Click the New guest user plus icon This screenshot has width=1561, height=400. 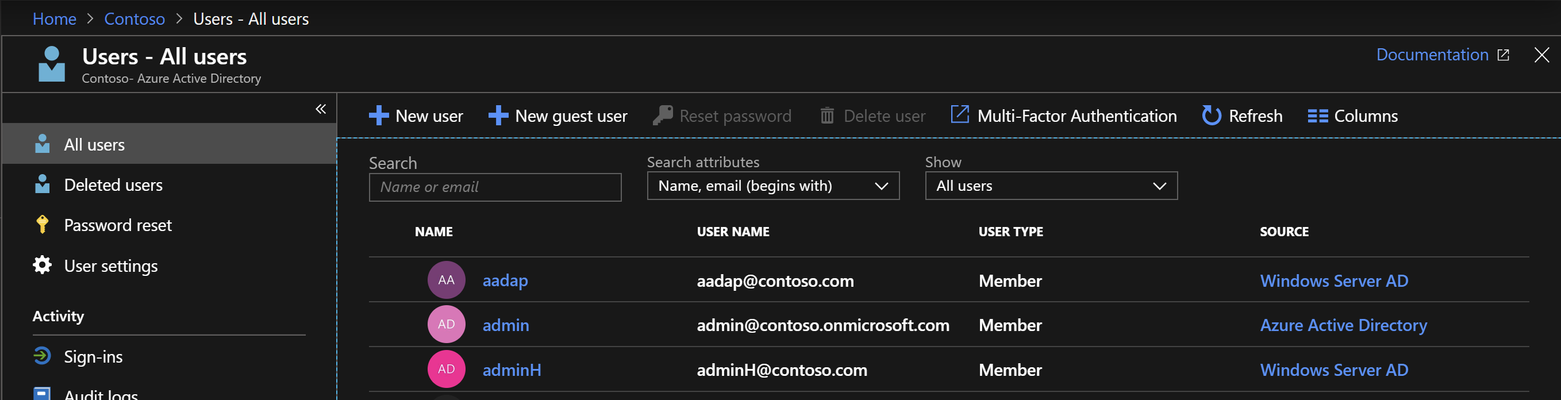click(498, 116)
